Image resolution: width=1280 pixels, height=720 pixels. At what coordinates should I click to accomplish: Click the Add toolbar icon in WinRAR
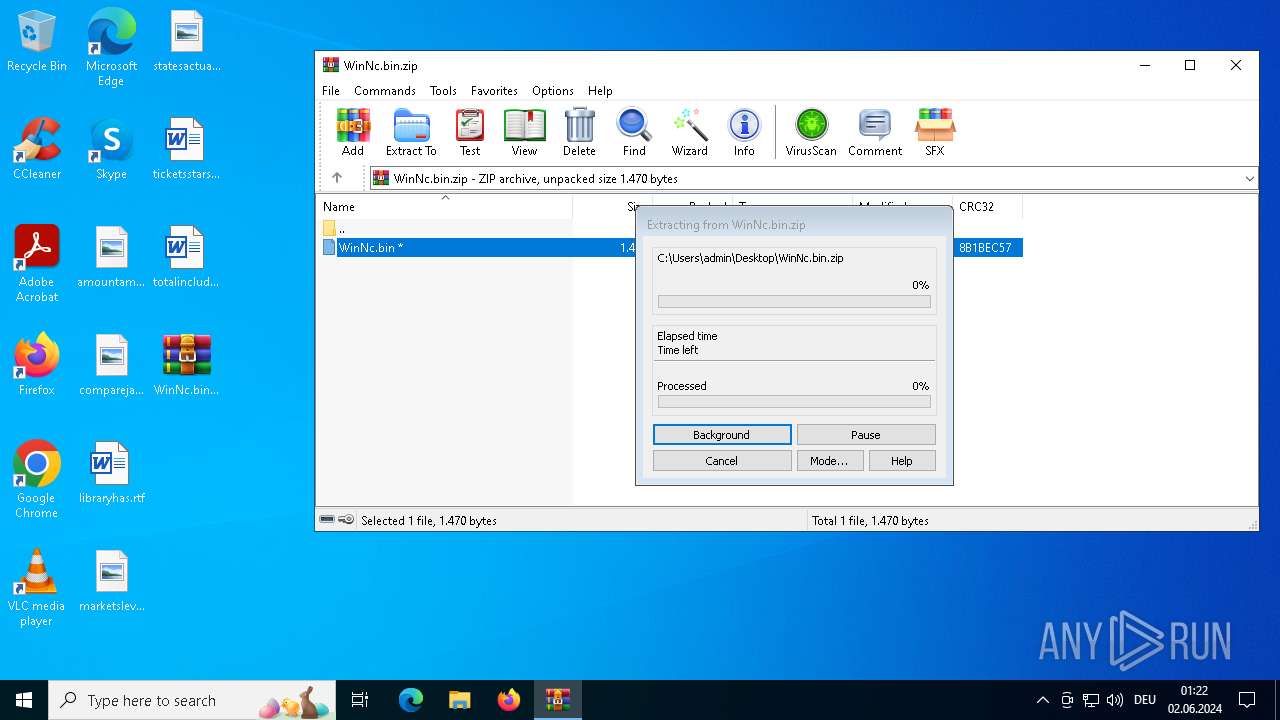pos(353,133)
